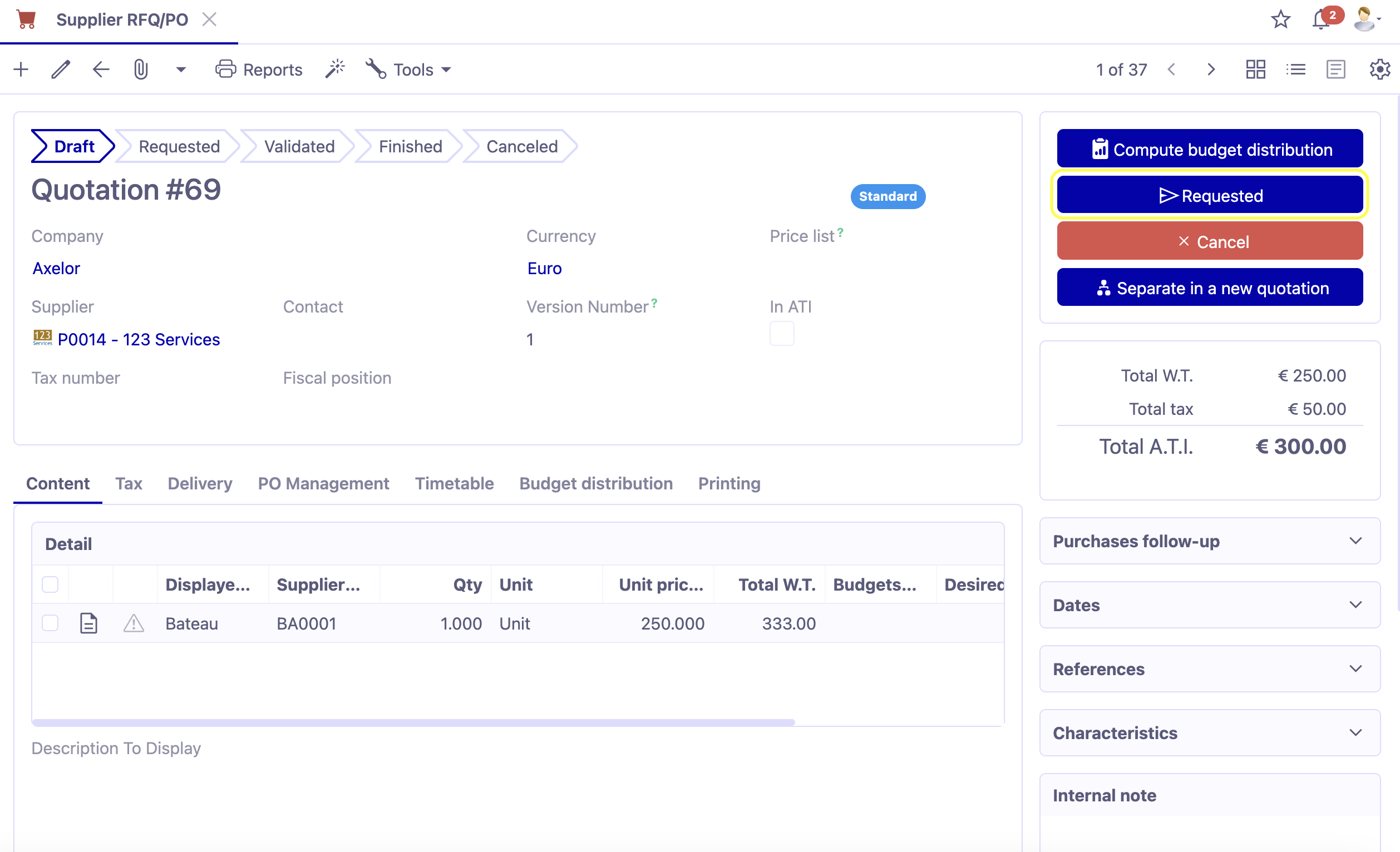
Task: Switch to kanban view using the grid icon
Action: pos(1256,70)
